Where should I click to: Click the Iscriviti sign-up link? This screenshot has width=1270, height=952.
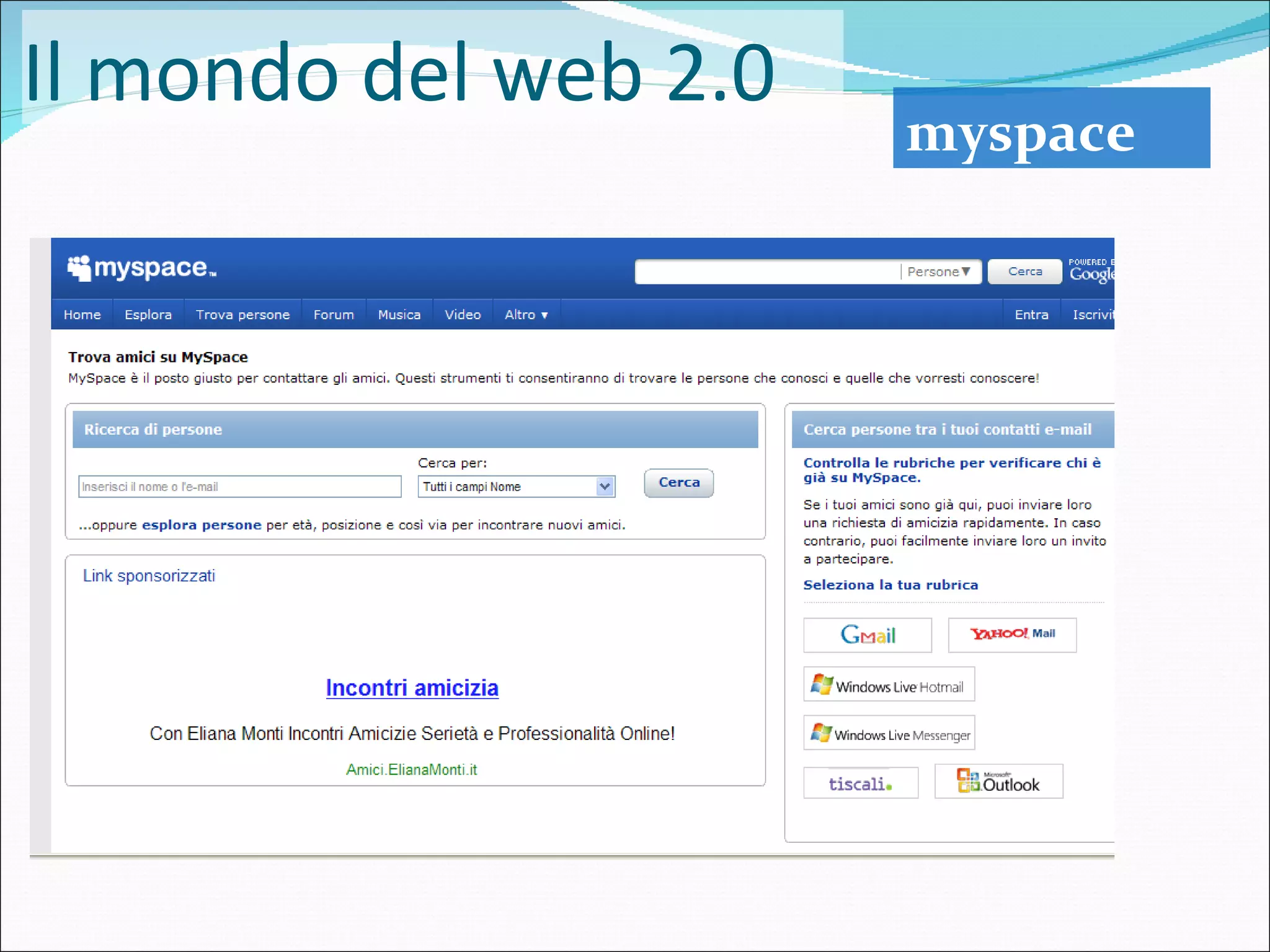tap(1093, 315)
